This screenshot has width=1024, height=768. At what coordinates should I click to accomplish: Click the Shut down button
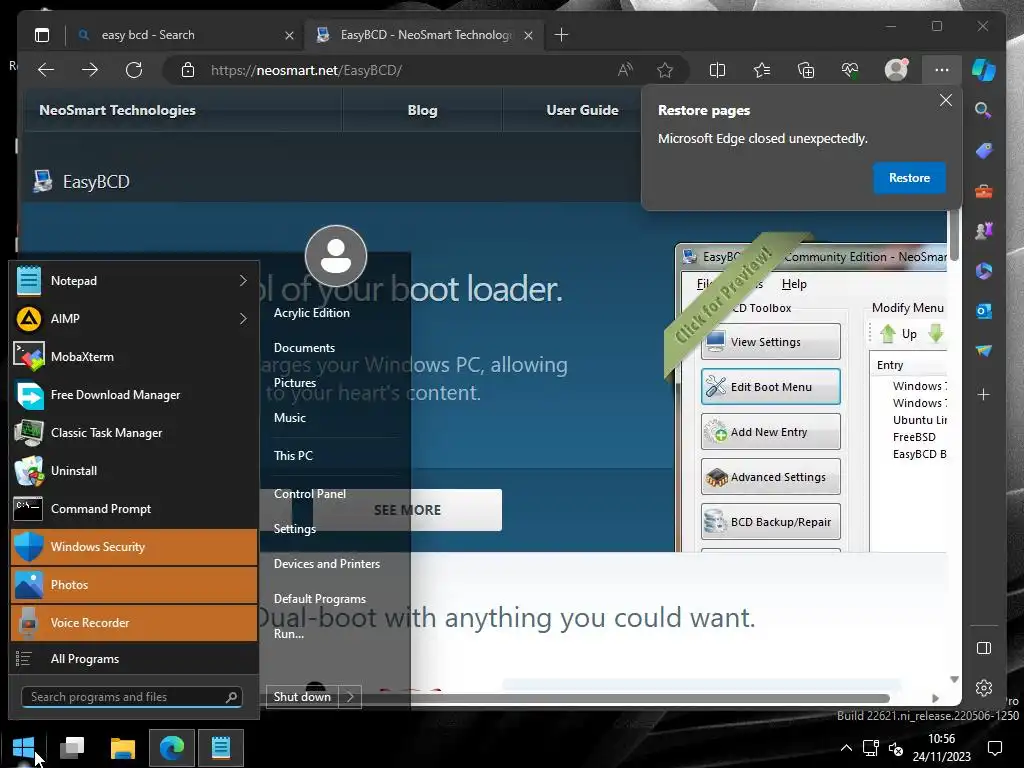[x=302, y=697]
